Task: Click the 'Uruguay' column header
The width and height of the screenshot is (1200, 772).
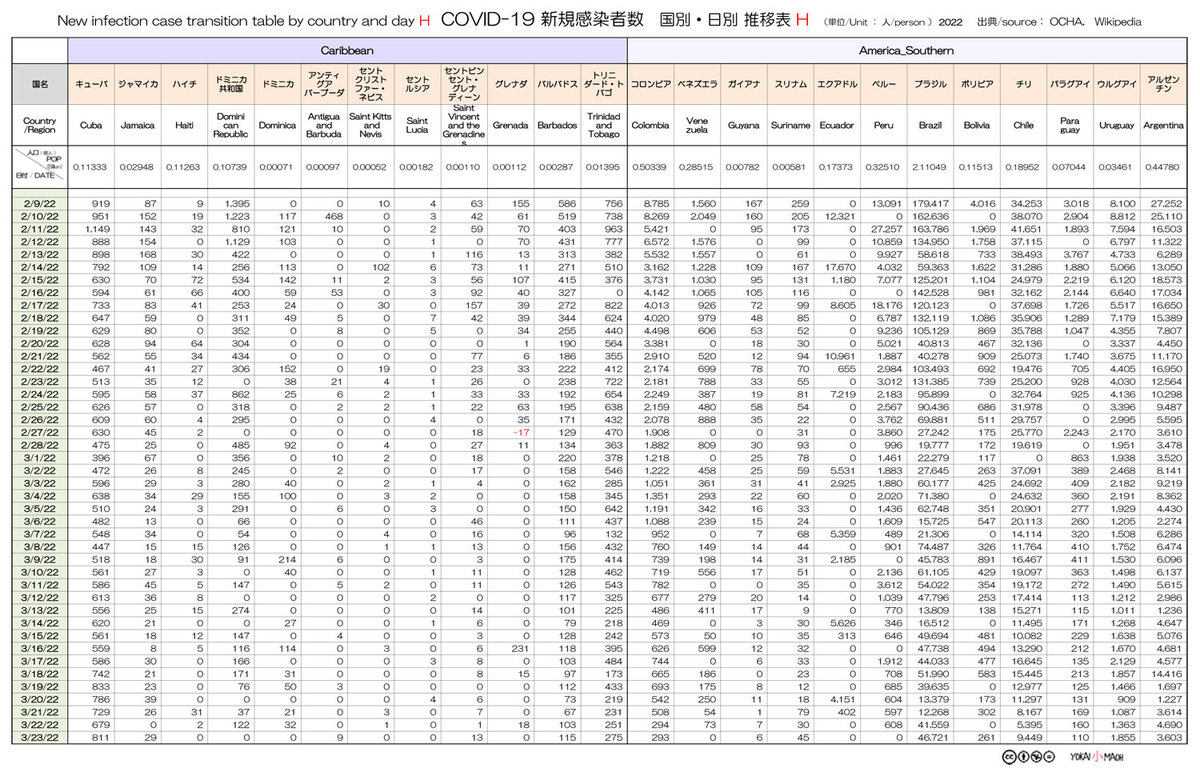Action: 1115,126
